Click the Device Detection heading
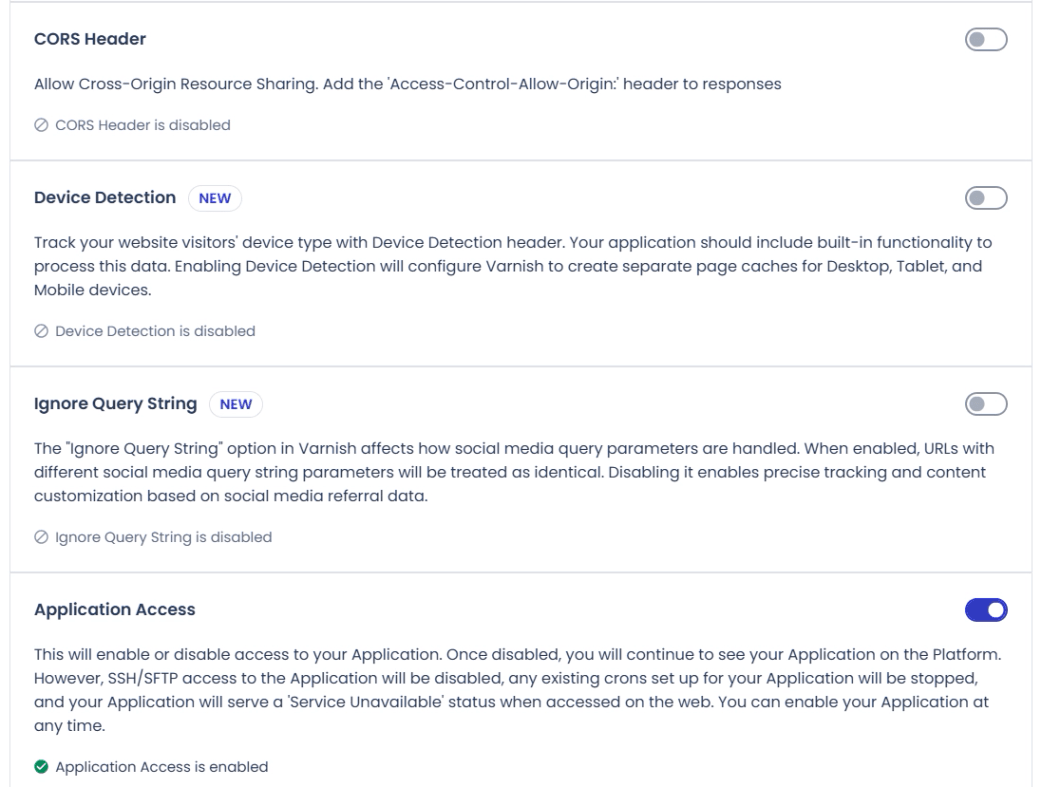This screenshot has height=787, width=1042. pos(105,198)
